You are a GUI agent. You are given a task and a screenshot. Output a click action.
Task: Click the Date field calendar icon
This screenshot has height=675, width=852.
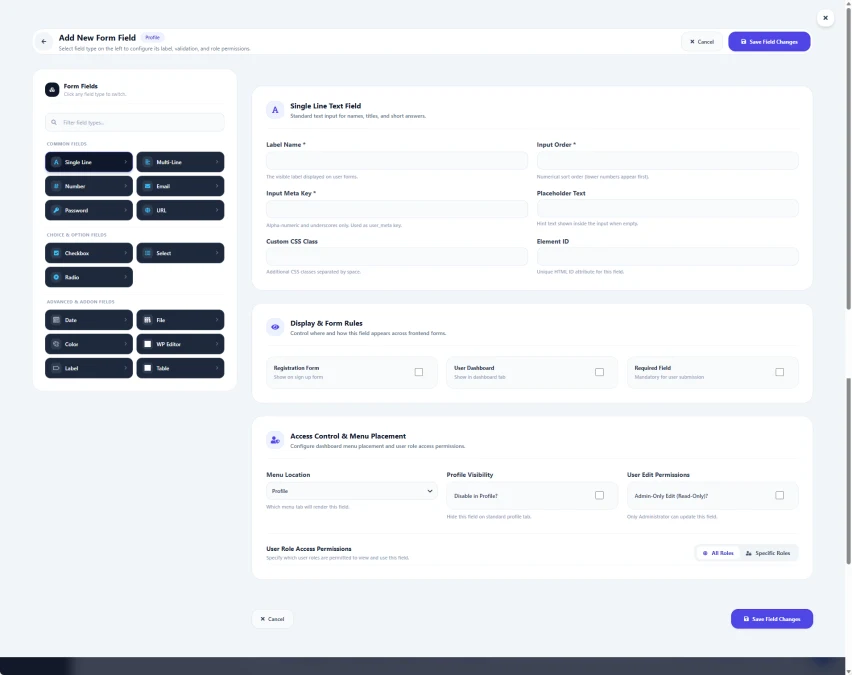pyautogui.click(x=56, y=320)
